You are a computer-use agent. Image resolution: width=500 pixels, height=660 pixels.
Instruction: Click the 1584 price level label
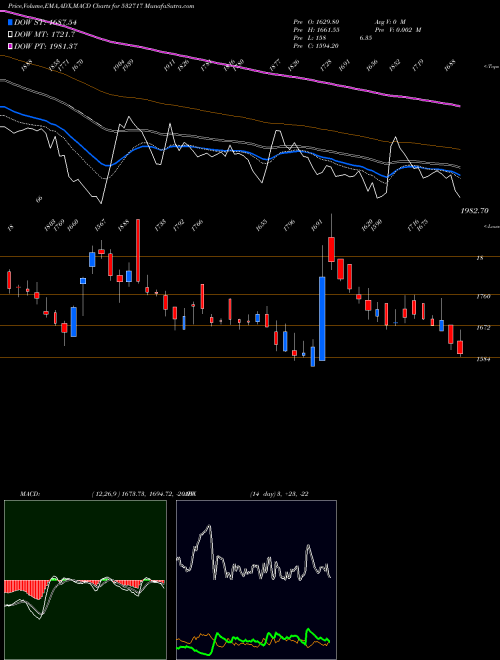pyautogui.click(x=483, y=359)
